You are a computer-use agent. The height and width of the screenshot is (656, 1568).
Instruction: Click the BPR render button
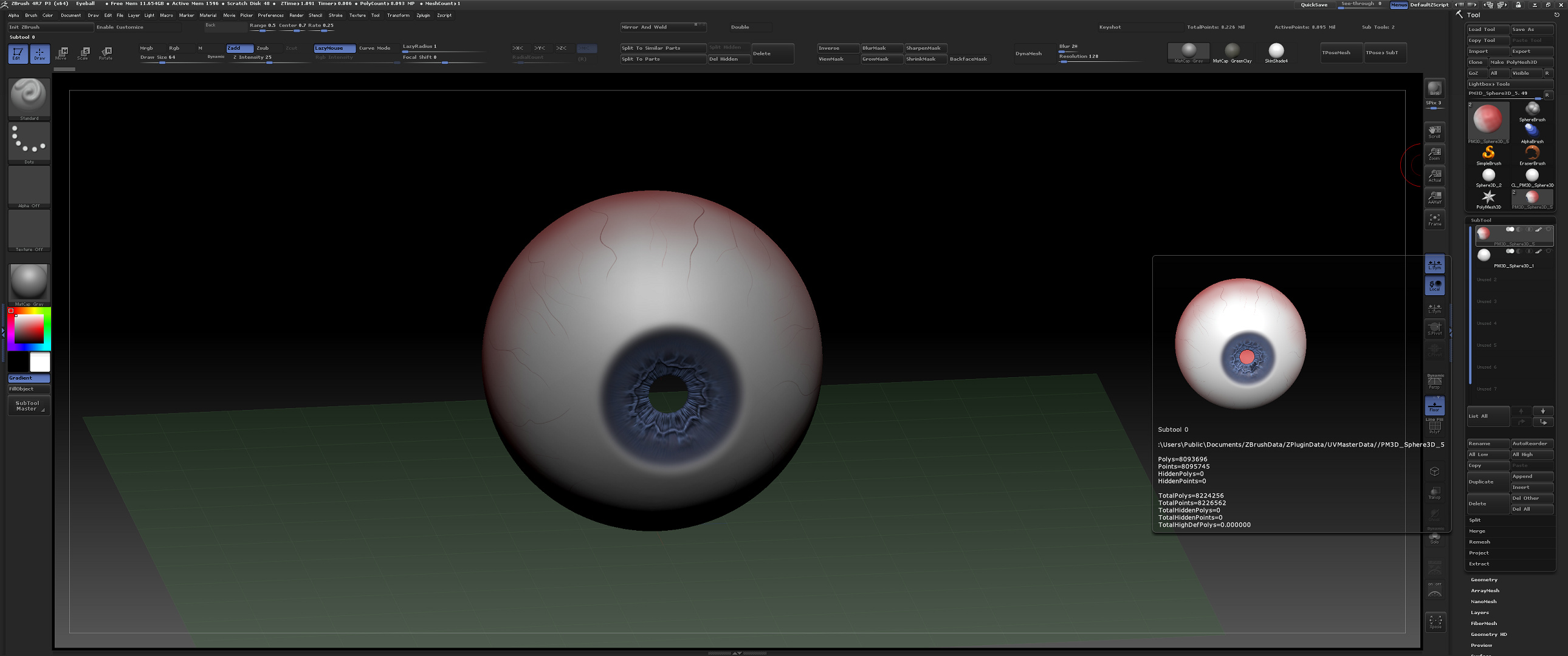coord(1435,89)
